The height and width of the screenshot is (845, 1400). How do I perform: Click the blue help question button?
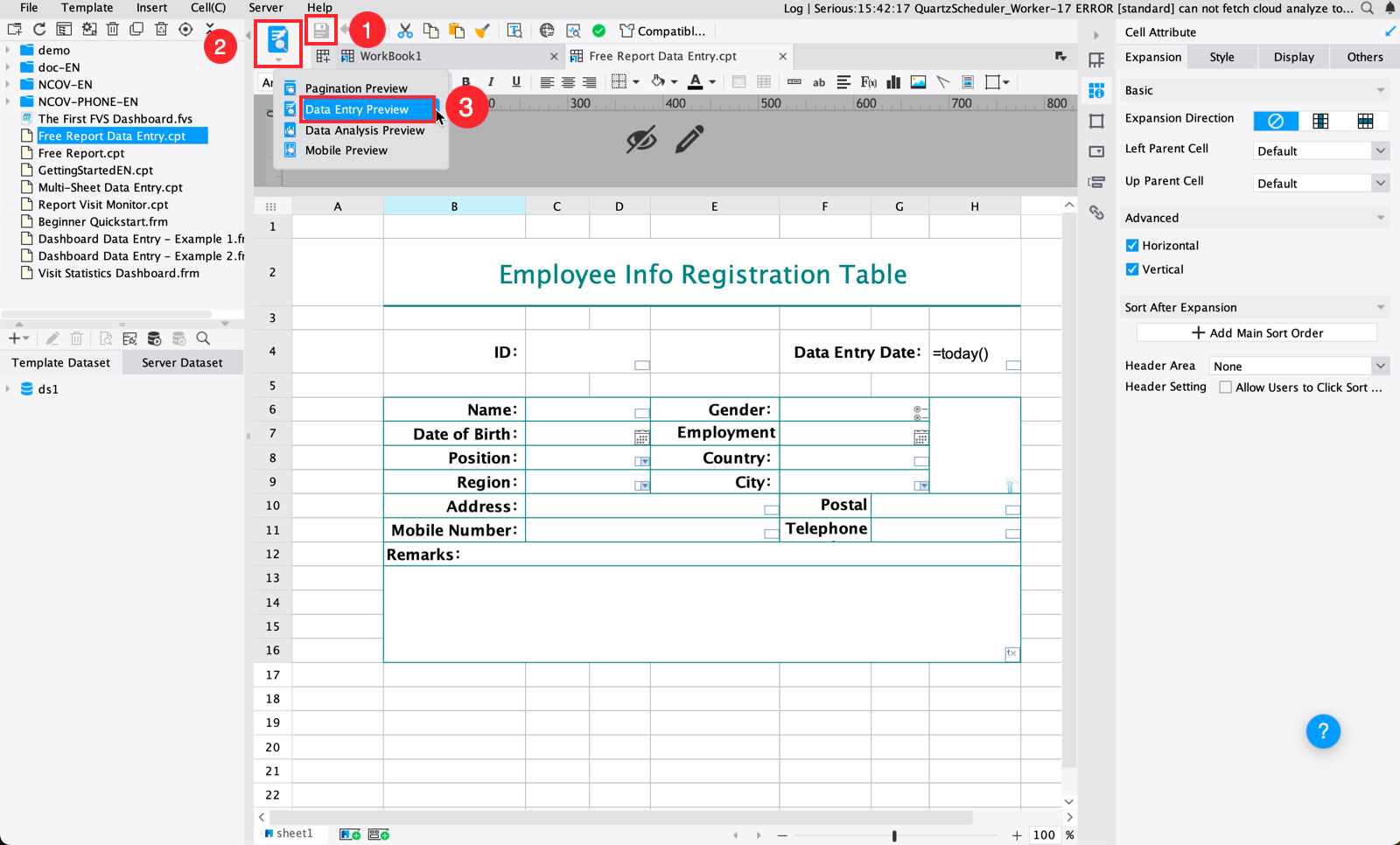[x=1323, y=731]
